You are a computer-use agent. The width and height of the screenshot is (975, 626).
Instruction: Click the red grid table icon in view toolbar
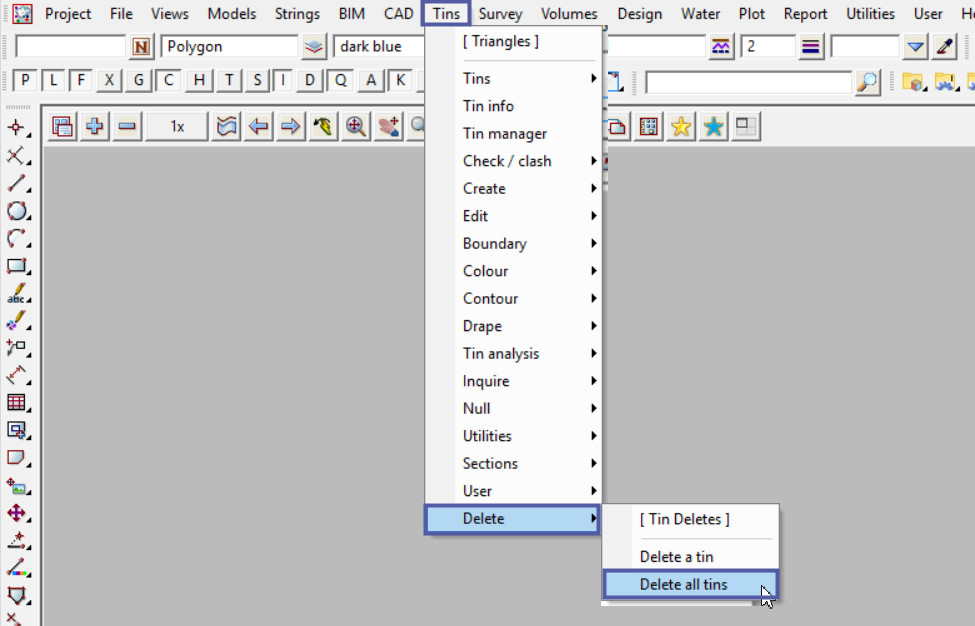649,127
